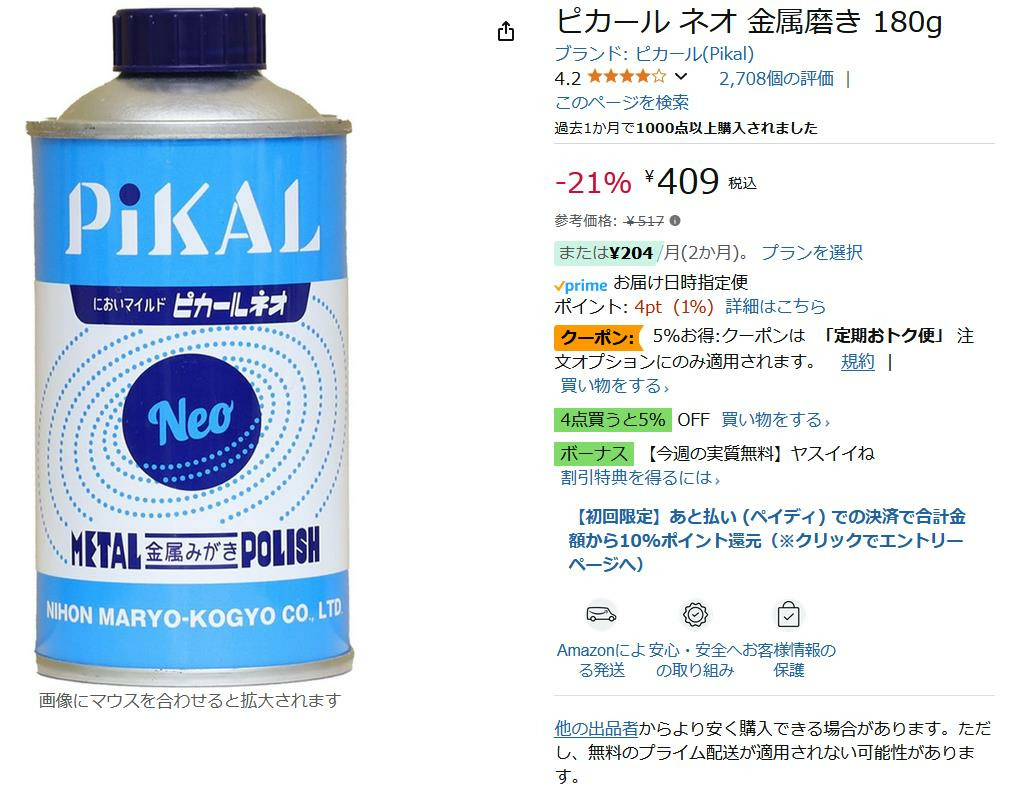
Task: Click the customer information protection bag icon
Action: [x=789, y=614]
